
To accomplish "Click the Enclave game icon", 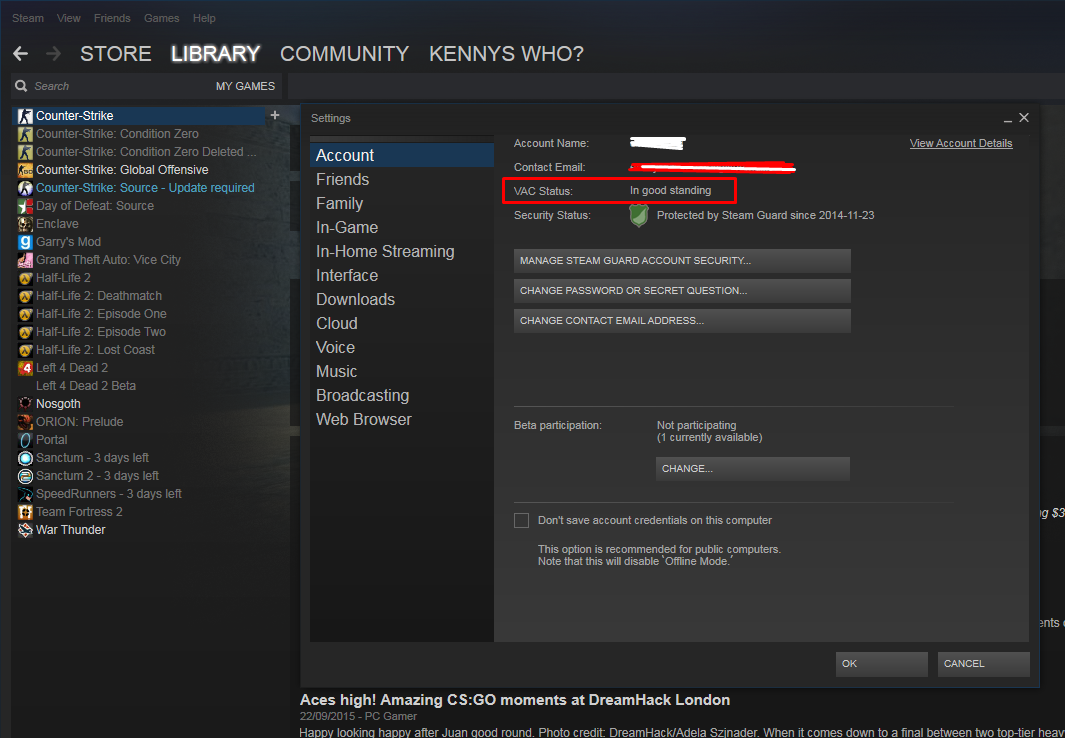I will pyautogui.click(x=25, y=224).
